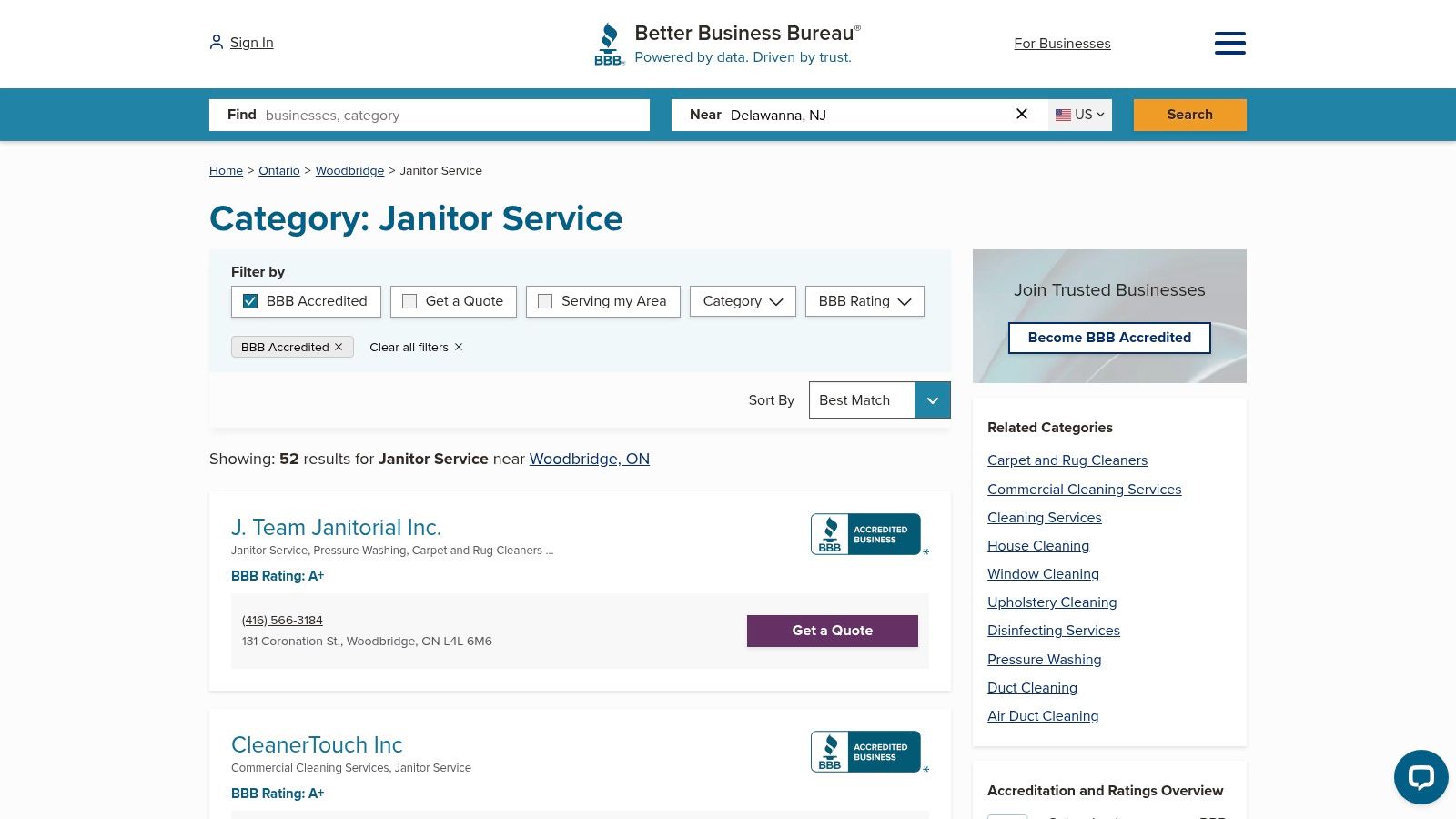Open the For Businesses menu
The image size is (1456, 819).
point(1062,43)
